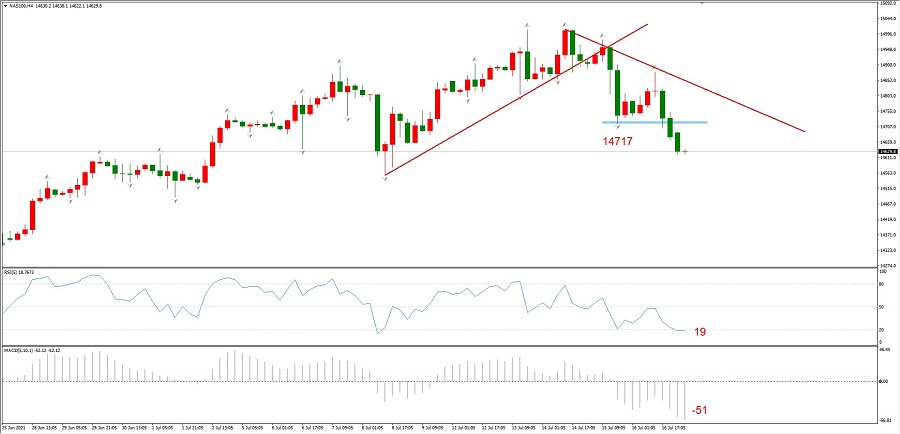This screenshot has width=900, height=434.
Task: Click the current price tag on price axis
Action: click(x=887, y=152)
